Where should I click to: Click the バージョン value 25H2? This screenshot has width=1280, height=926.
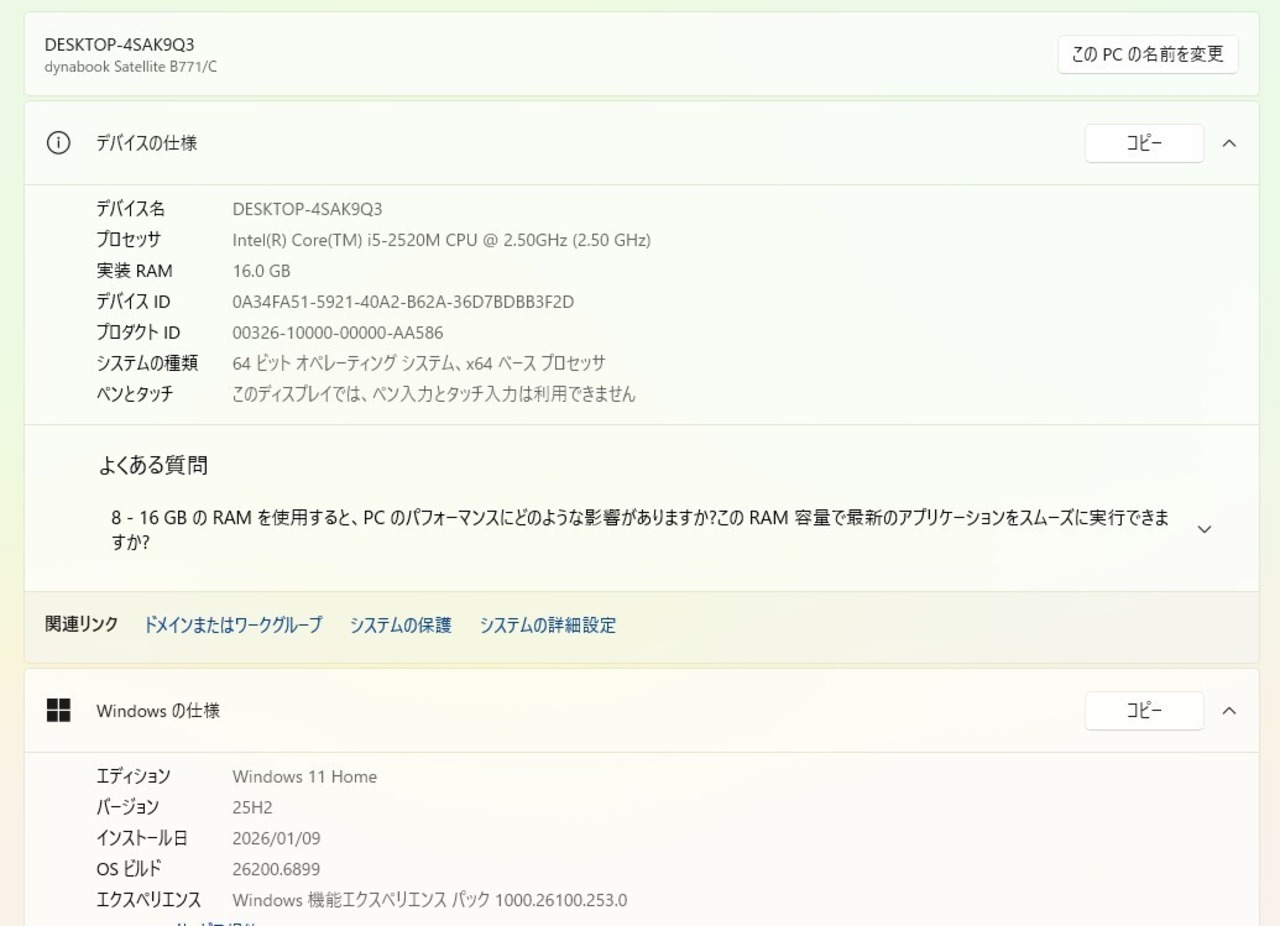252,807
